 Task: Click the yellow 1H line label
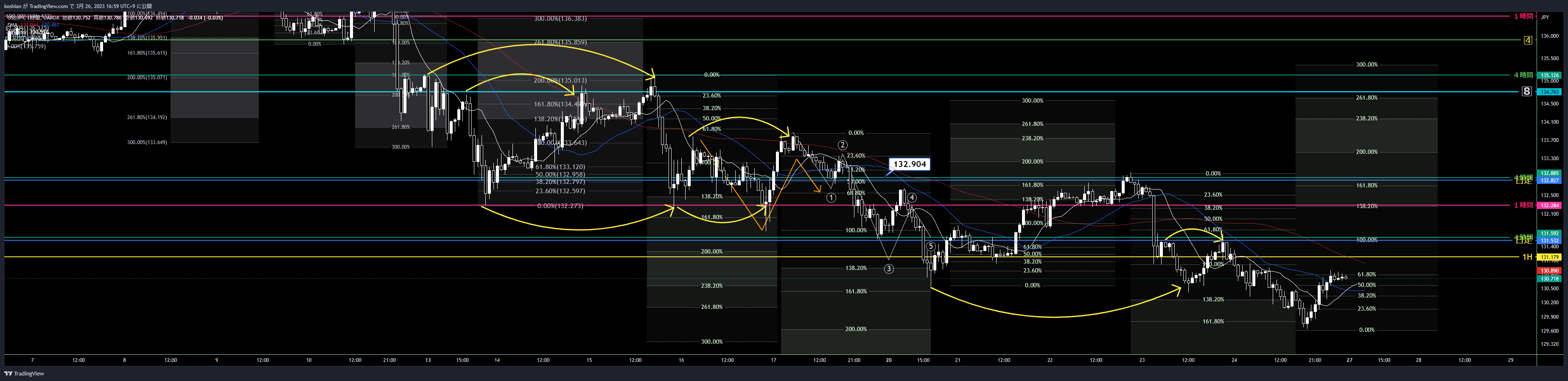[x=1527, y=257]
